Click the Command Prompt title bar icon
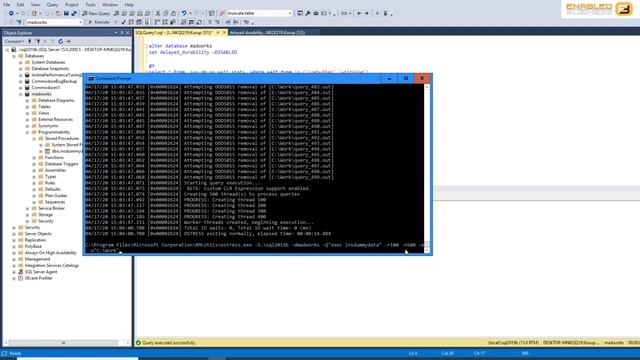Screen dimensions: 640x360 pos(91,78)
